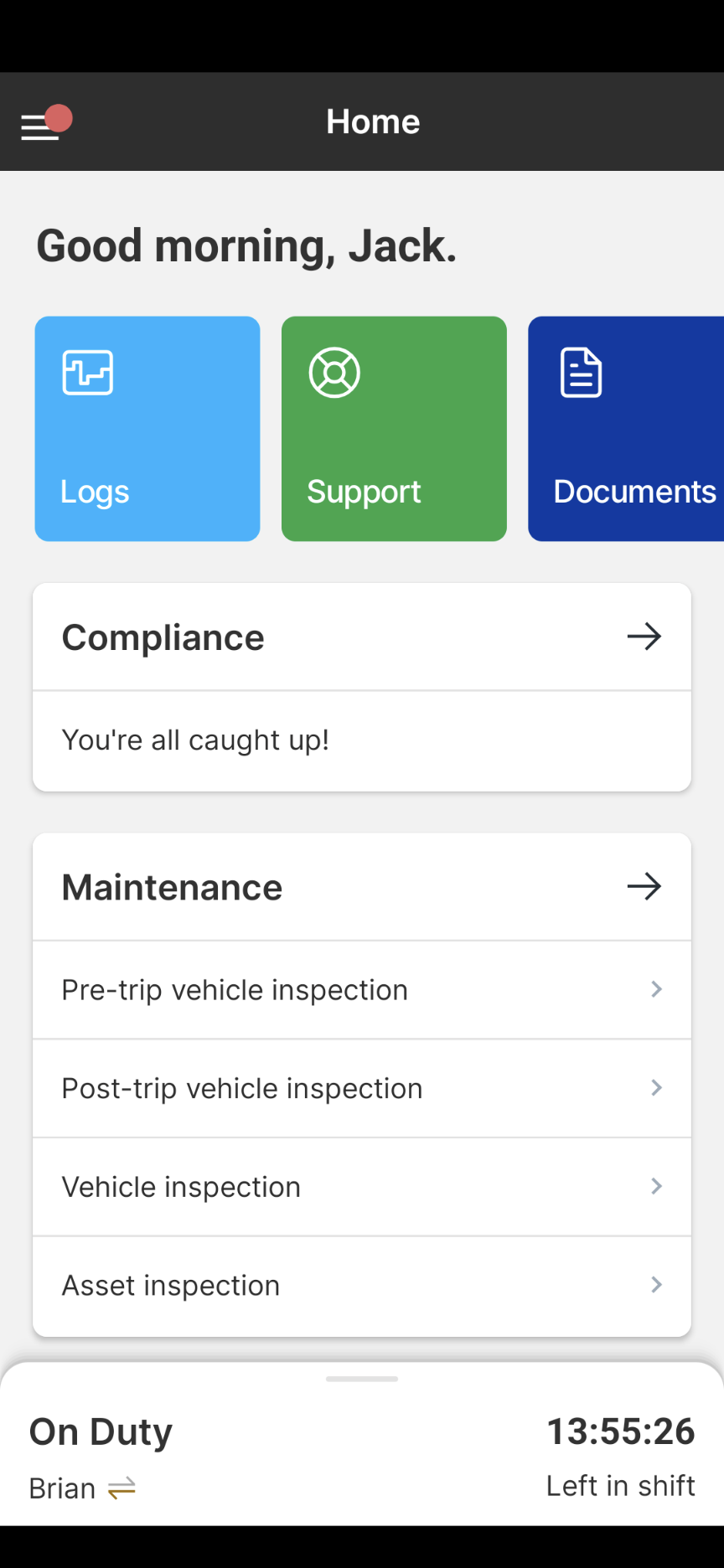Open the hamburger navigation menu
The image size is (724, 1568).
pyautogui.click(x=39, y=128)
